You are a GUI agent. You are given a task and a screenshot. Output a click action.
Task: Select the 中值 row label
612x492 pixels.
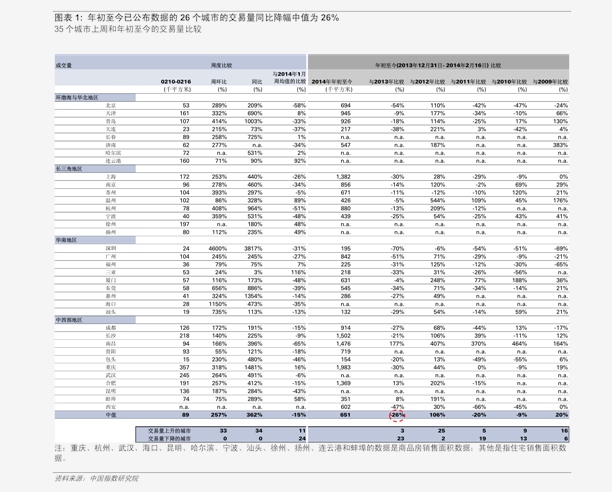click(x=111, y=415)
